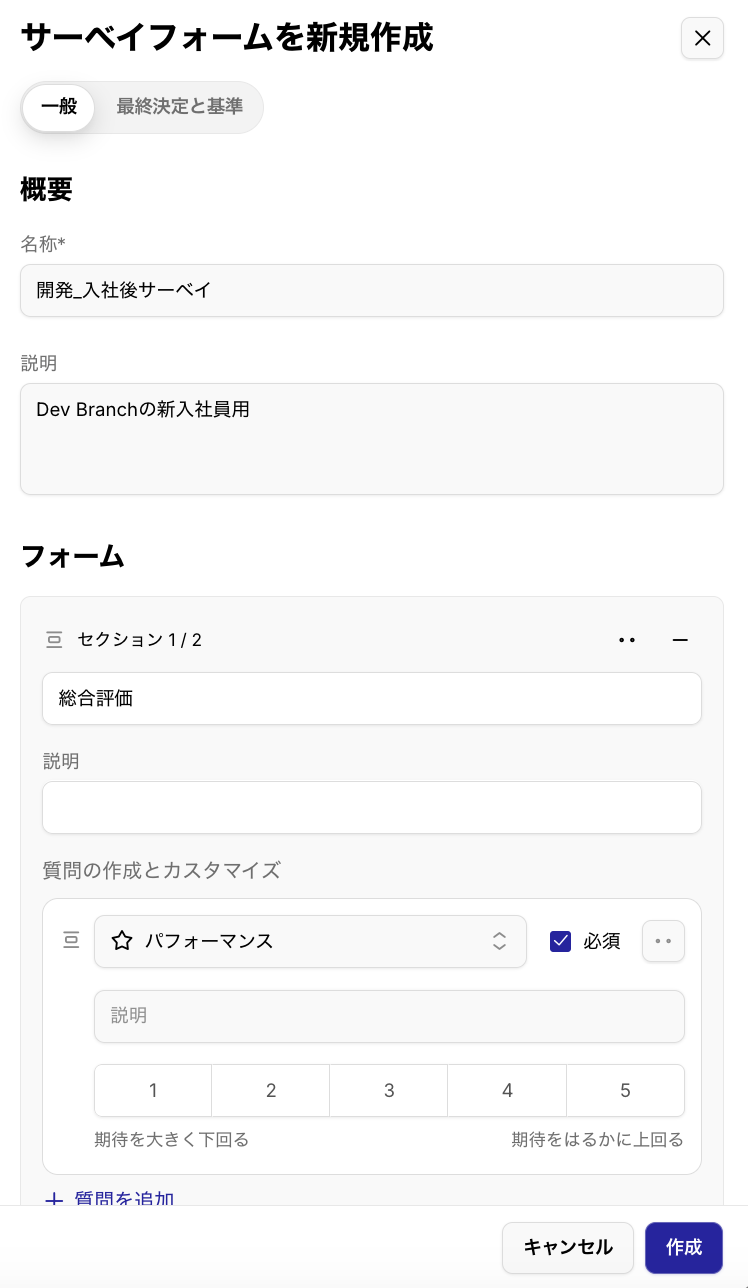748x1288 pixels.
Task: Select rating 1 on the scale
Action: [x=153, y=1090]
